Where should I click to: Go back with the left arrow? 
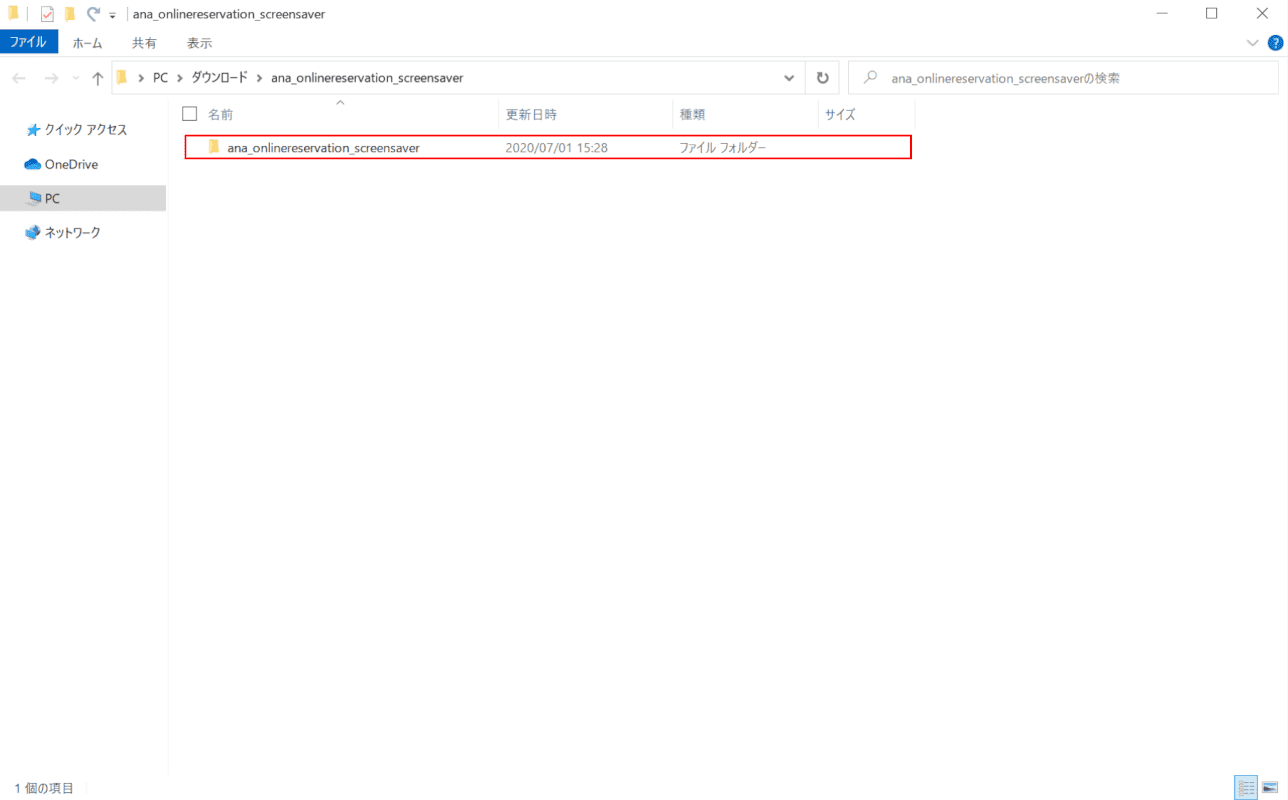click(x=19, y=78)
